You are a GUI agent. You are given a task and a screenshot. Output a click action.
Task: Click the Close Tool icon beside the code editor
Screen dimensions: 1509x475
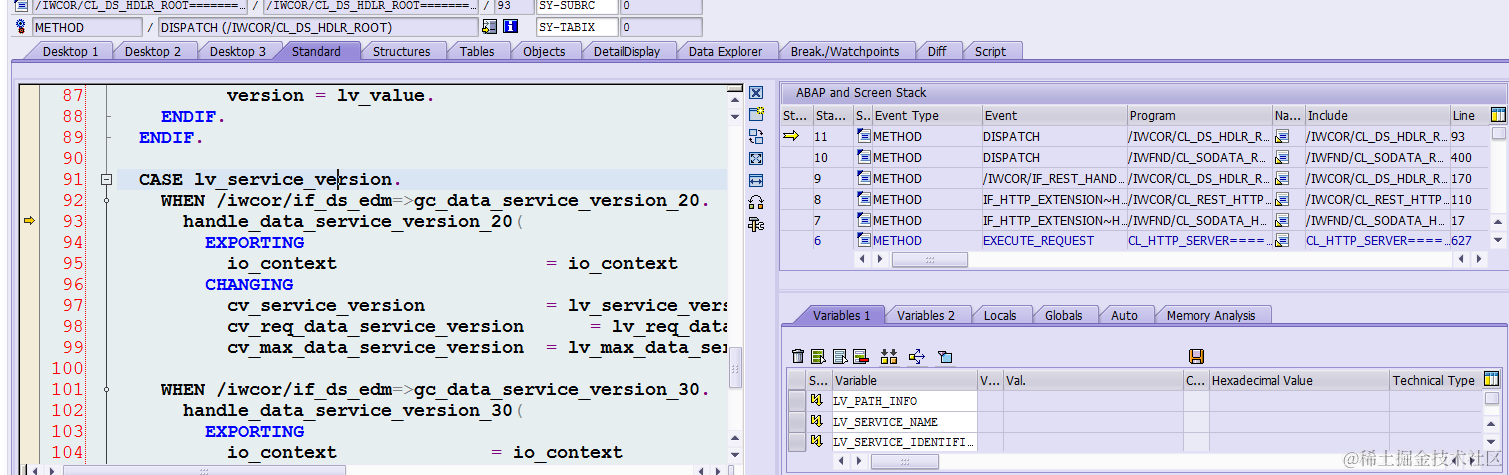coord(756,93)
